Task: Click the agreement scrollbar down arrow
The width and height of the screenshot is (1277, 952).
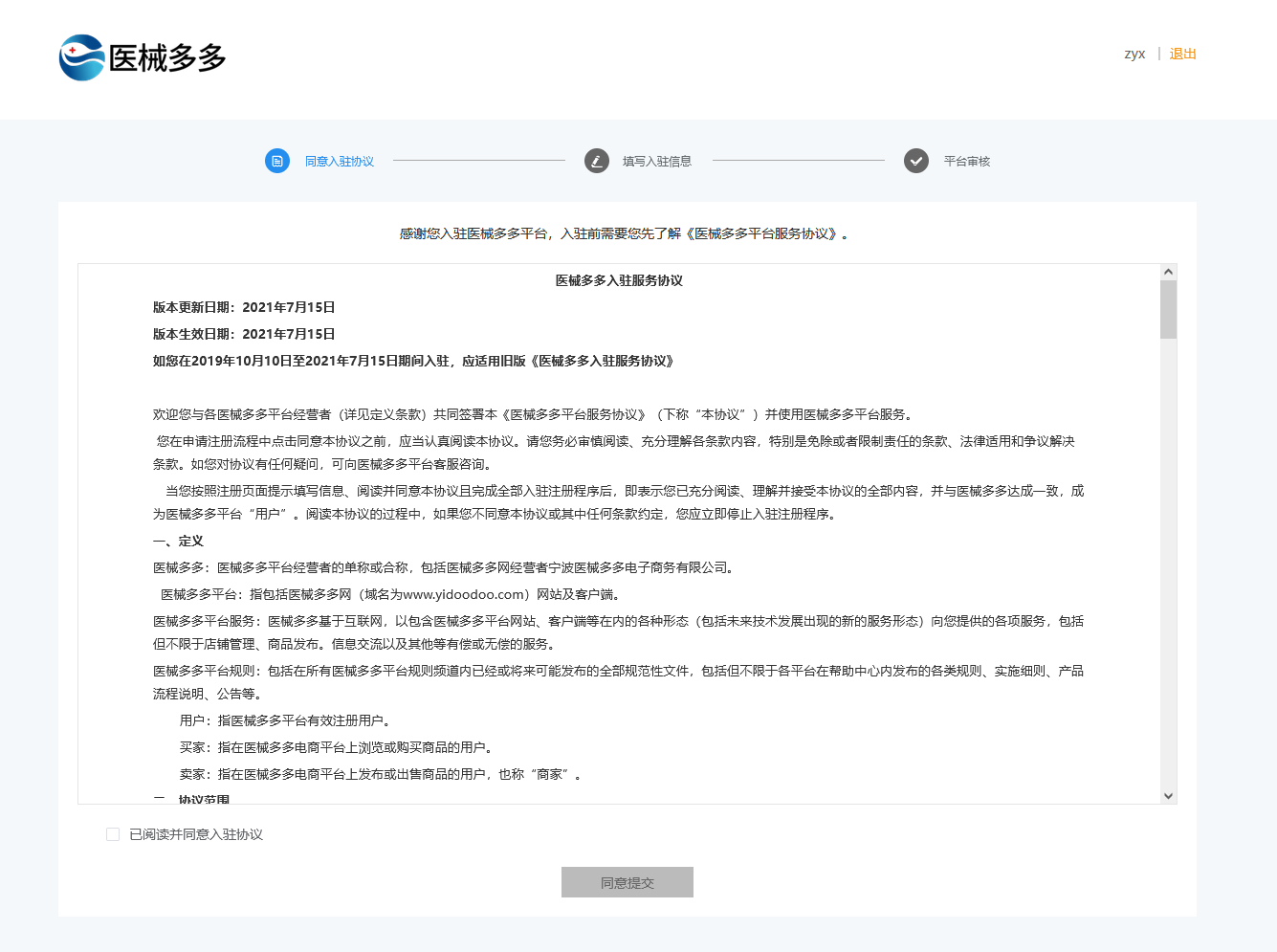Action: pyautogui.click(x=1168, y=796)
